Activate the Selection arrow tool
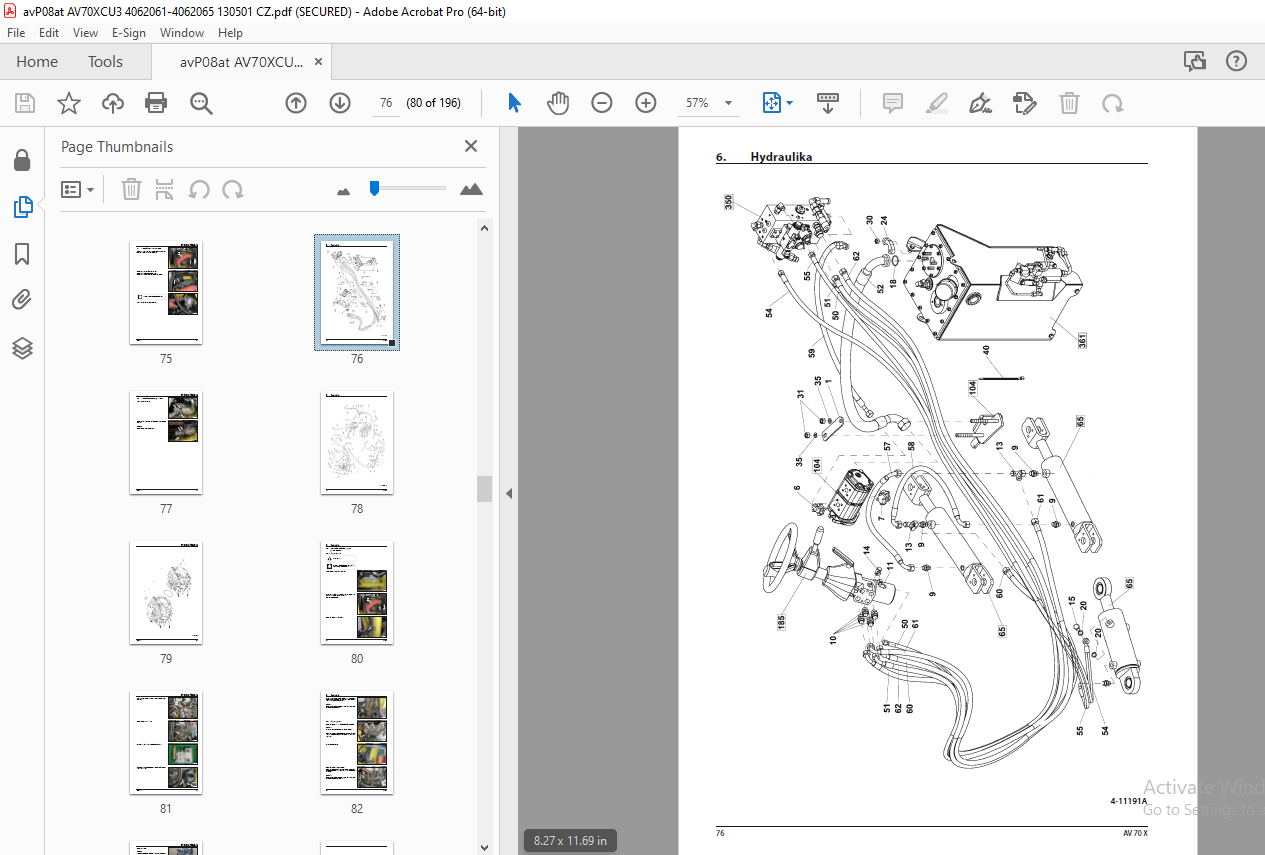 coord(514,103)
